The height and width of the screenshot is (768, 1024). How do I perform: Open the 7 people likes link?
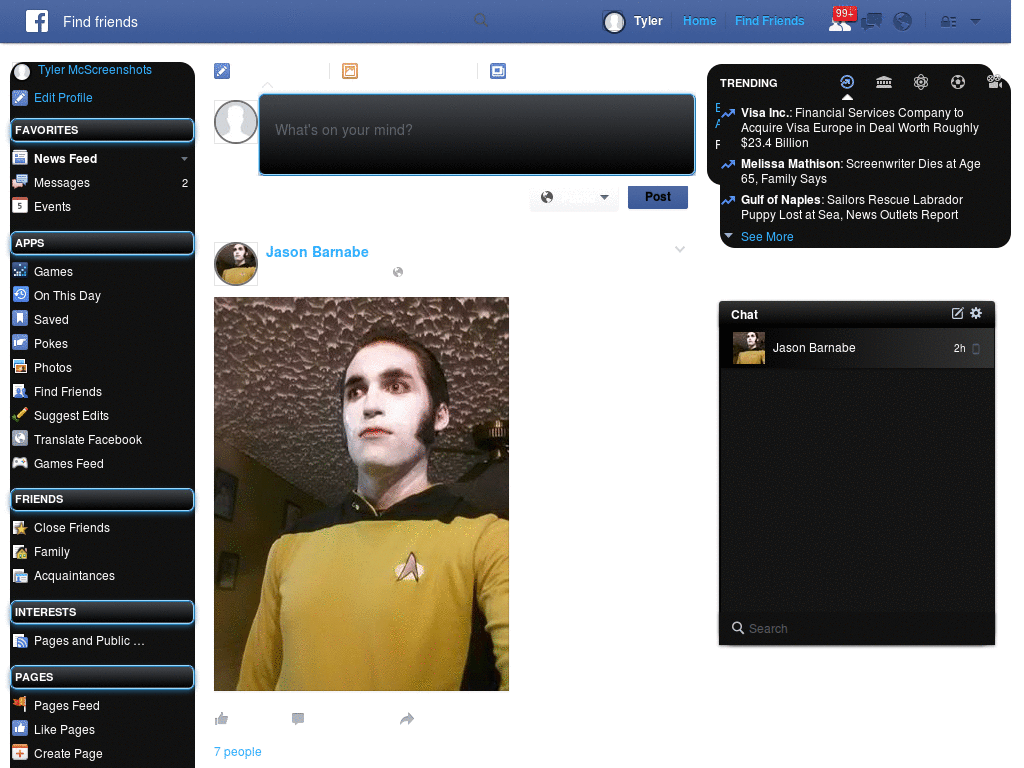238,752
